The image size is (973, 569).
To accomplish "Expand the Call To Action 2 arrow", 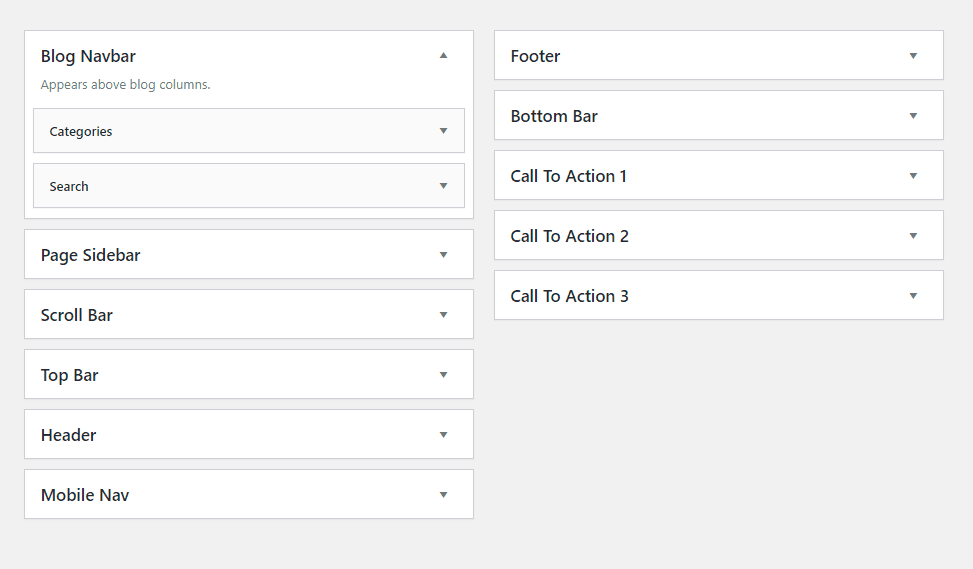I will click(x=913, y=236).
